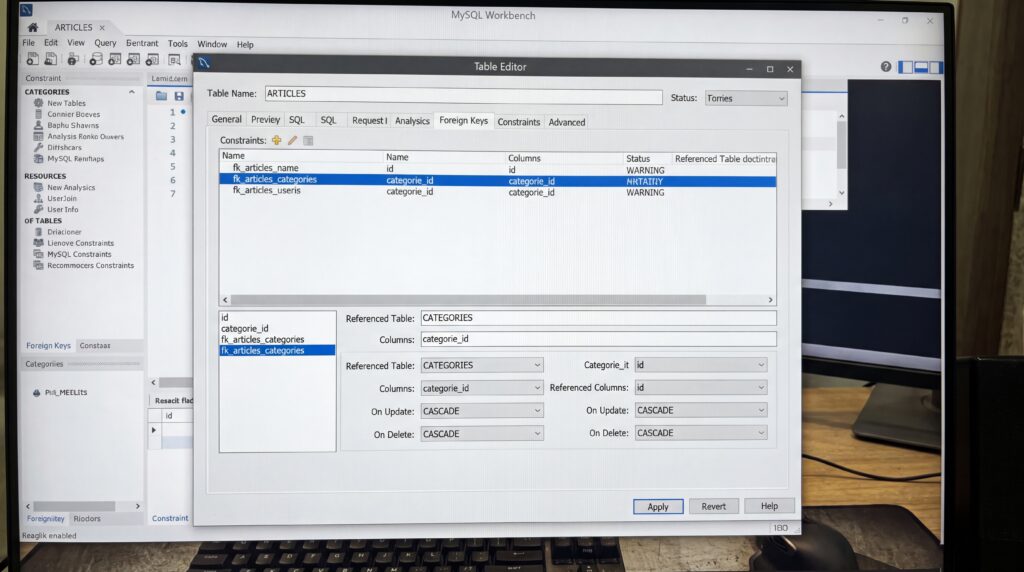Click the Pist_MEELItS lock icon
This screenshot has height=572, width=1024.
click(37, 392)
